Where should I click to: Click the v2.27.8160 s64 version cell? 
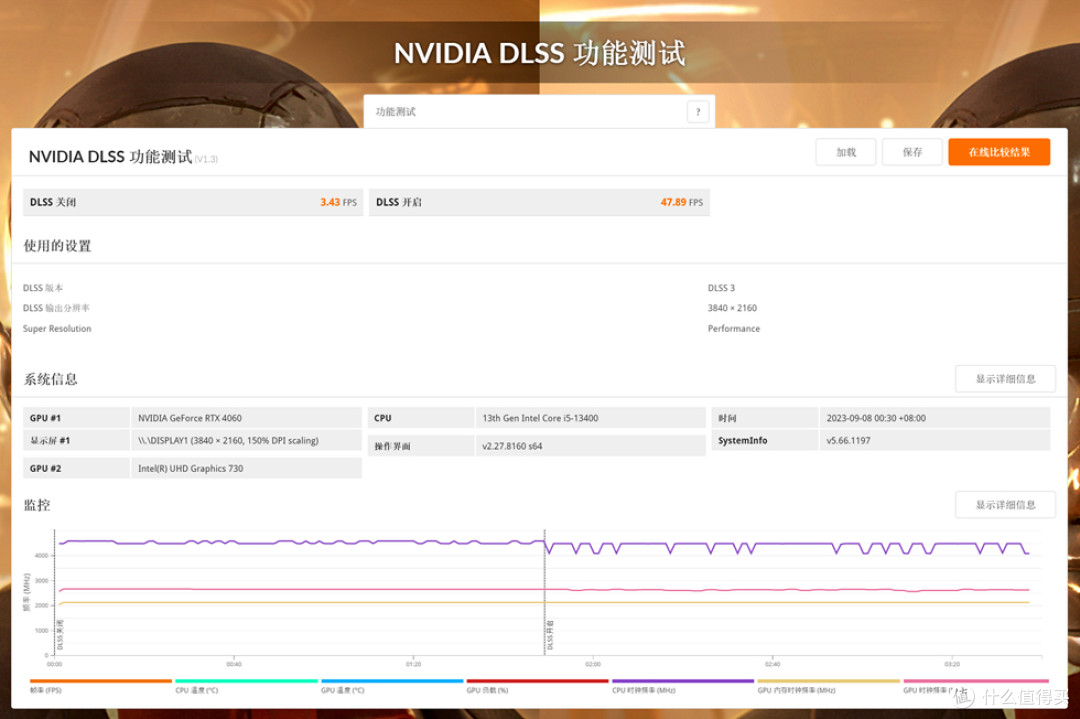click(590, 446)
